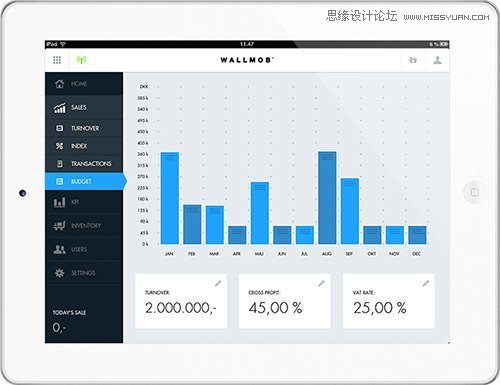500x385 pixels.
Task: Select the APR bar in chart
Action: coord(237,235)
